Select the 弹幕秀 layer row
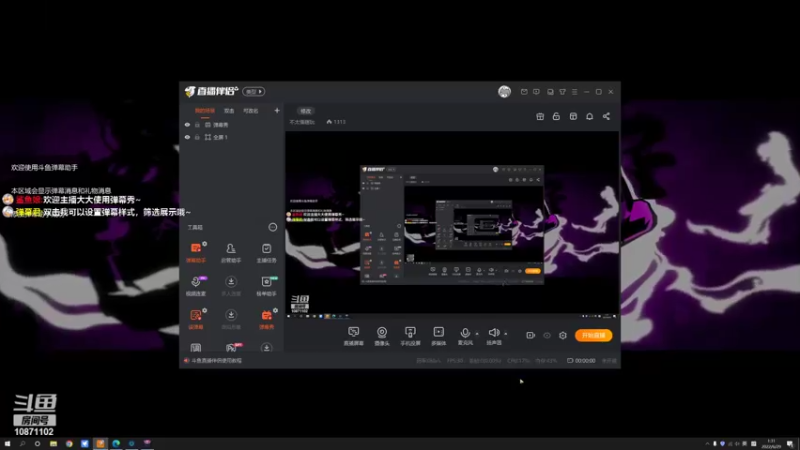The image size is (800, 450). [x=232, y=125]
